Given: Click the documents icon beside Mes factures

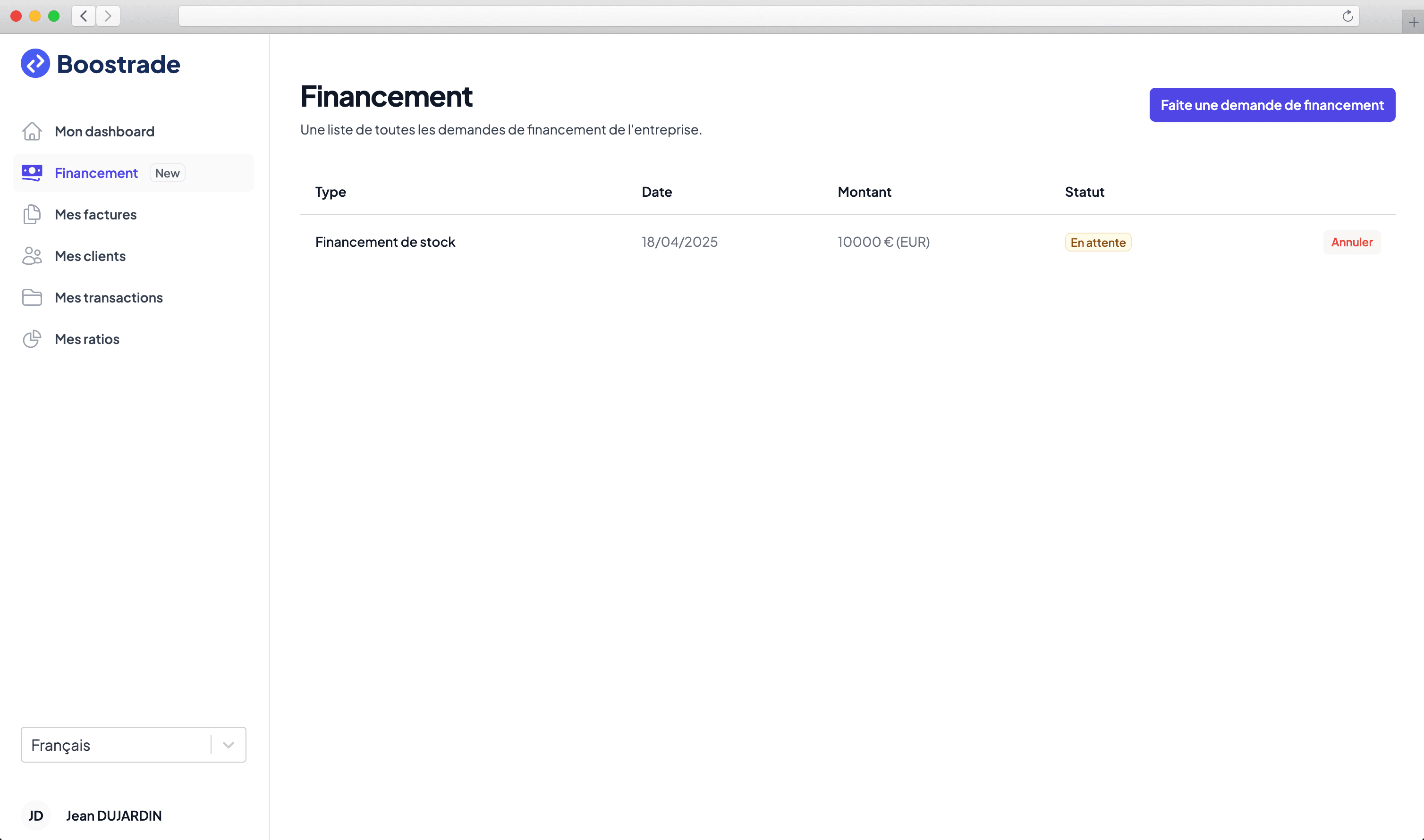Looking at the screenshot, I should (32, 215).
